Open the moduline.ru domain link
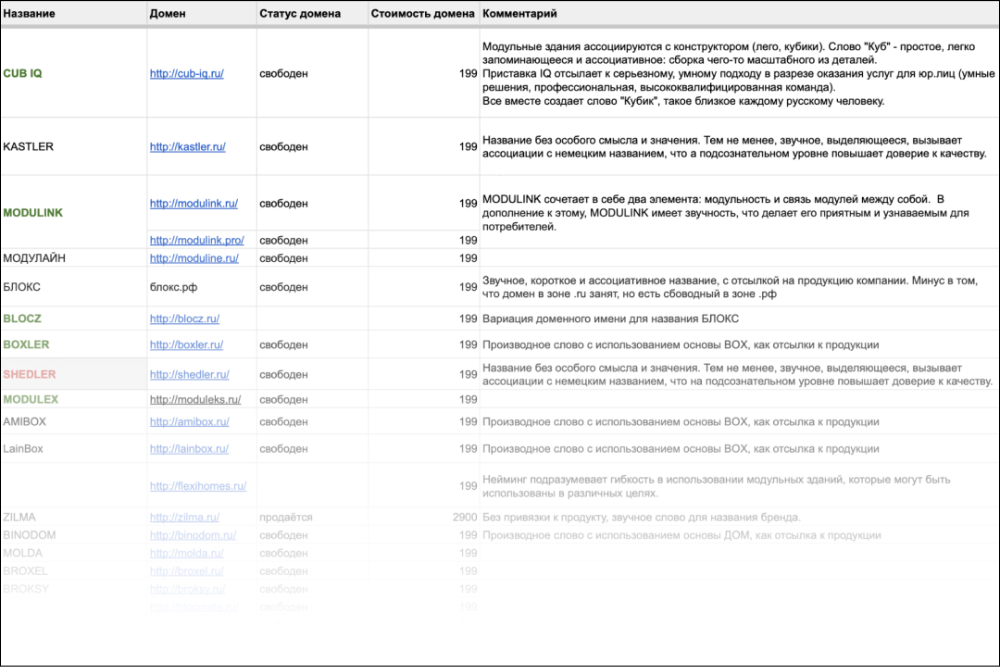 [x=194, y=258]
